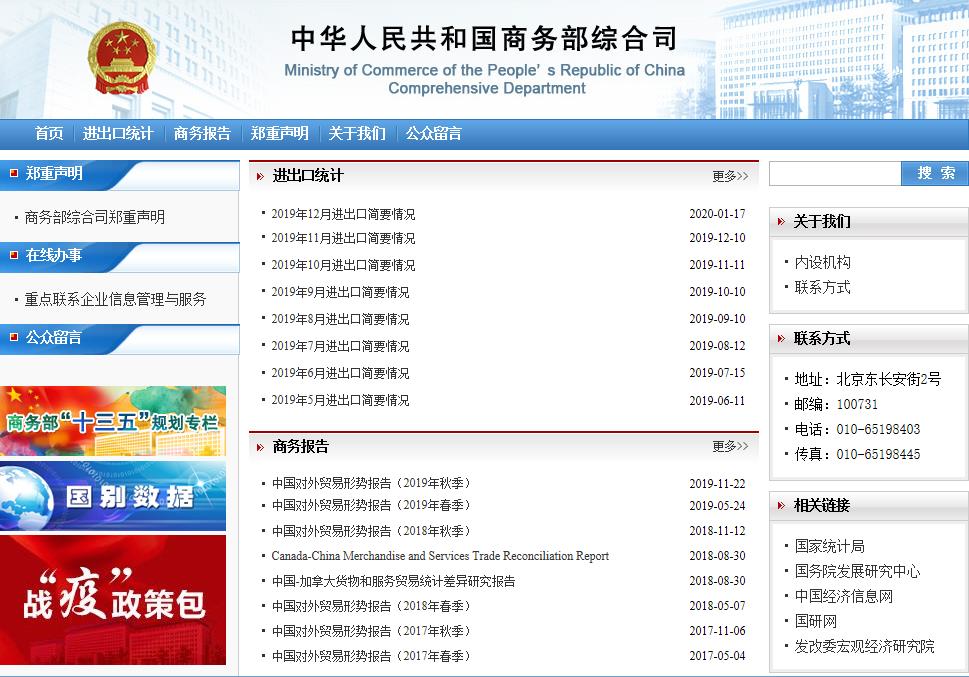
Task: Select 进出口统计 in the navigation bar
Action: (118, 134)
